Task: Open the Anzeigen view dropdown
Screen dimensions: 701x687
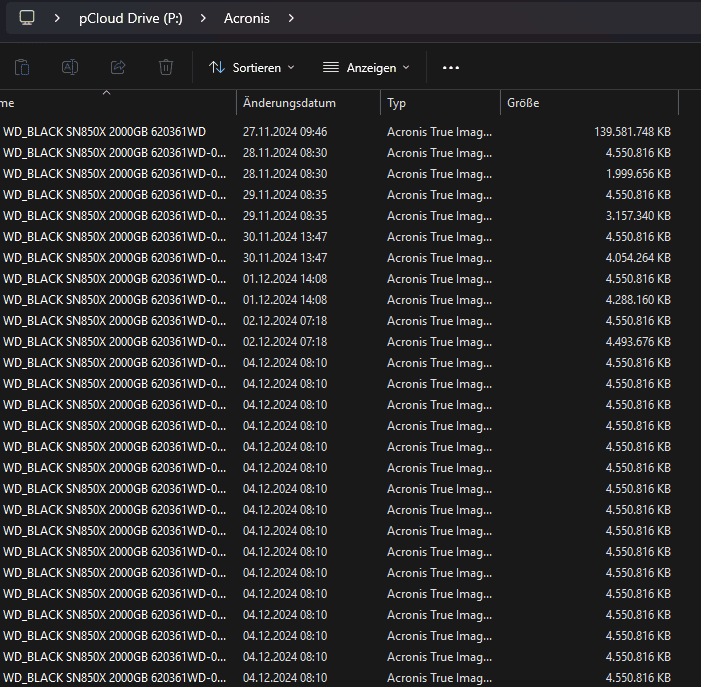Action: tap(366, 67)
